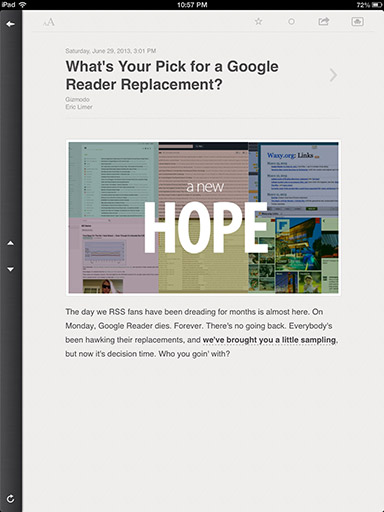
Task: Tap the 10:57 PM clock
Action: (192, 5)
